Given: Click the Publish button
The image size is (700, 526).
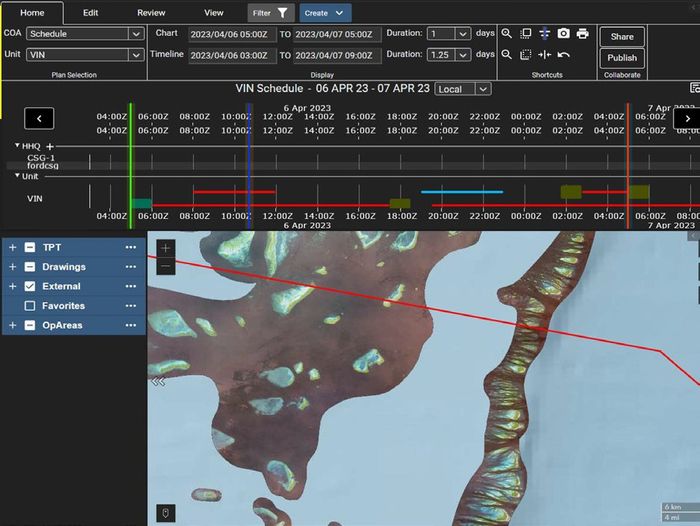Looking at the screenshot, I should (x=622, y=58).
